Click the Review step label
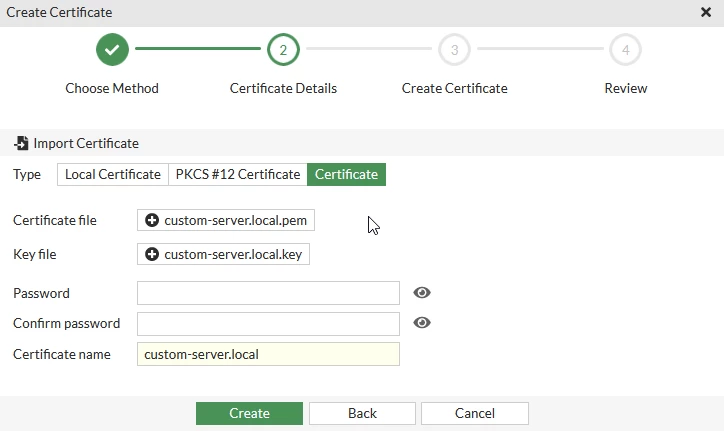This screenshot has width=724, height=431. click(626, 88)
